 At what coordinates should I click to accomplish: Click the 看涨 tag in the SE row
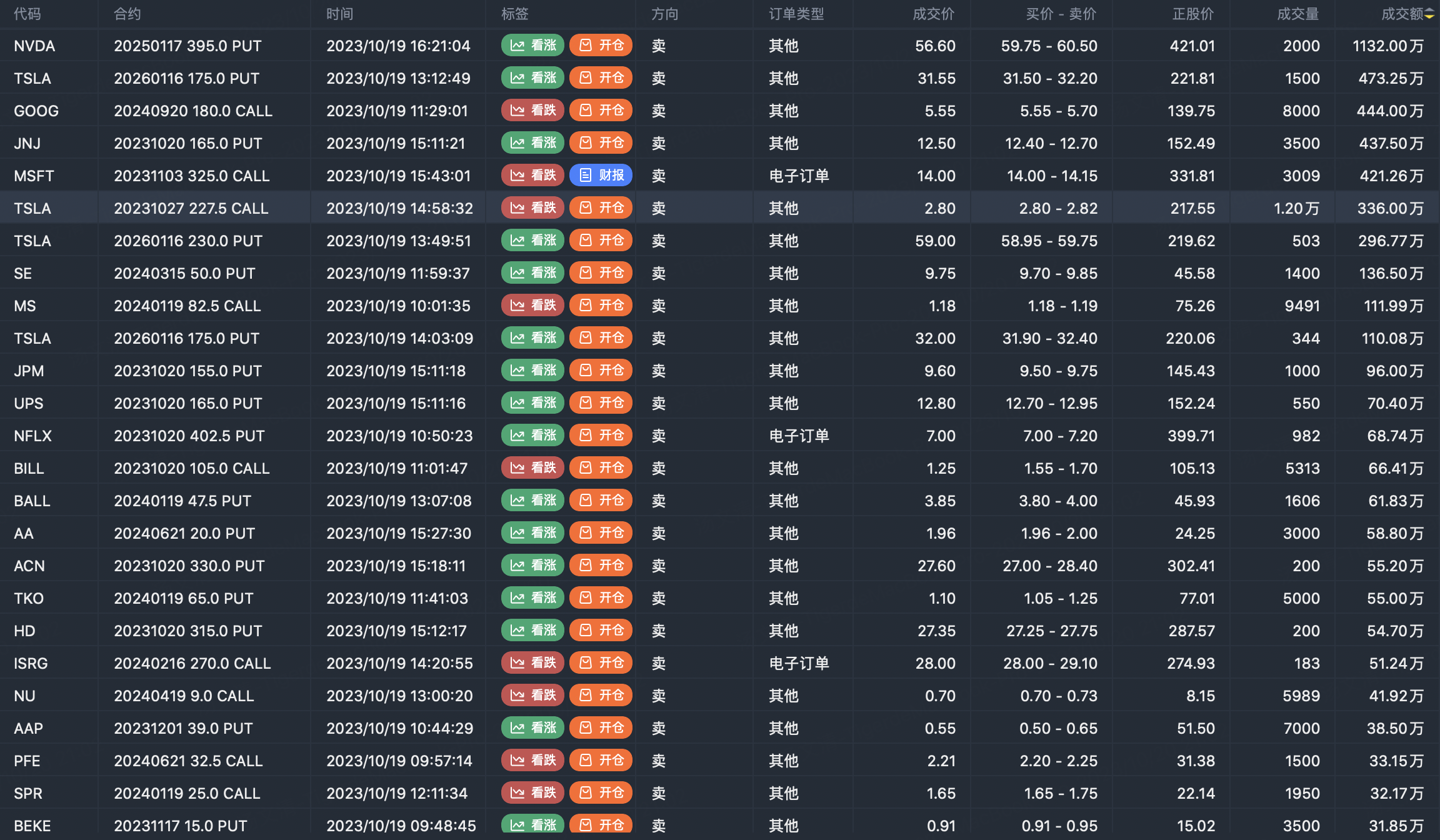[x=532, y=272]
